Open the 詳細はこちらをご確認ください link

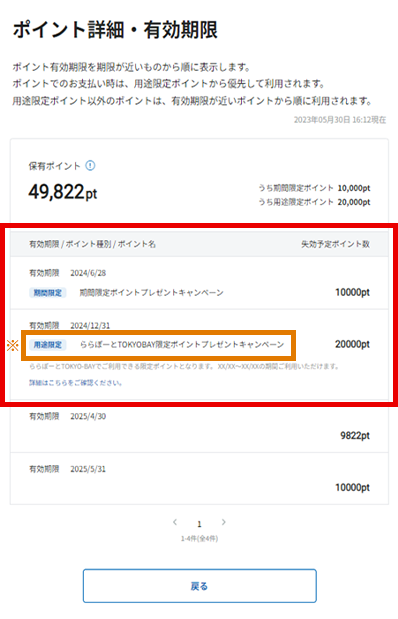click(75, 383)
